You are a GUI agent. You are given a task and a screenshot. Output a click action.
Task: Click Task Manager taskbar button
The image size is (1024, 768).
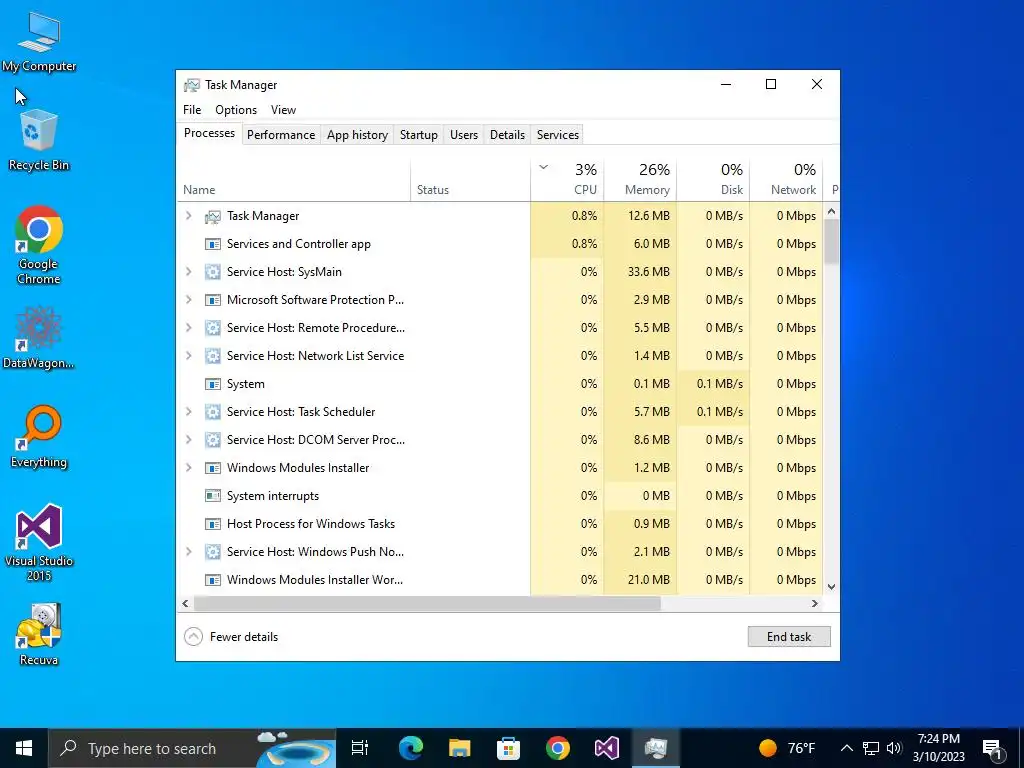tap(656, 748)
